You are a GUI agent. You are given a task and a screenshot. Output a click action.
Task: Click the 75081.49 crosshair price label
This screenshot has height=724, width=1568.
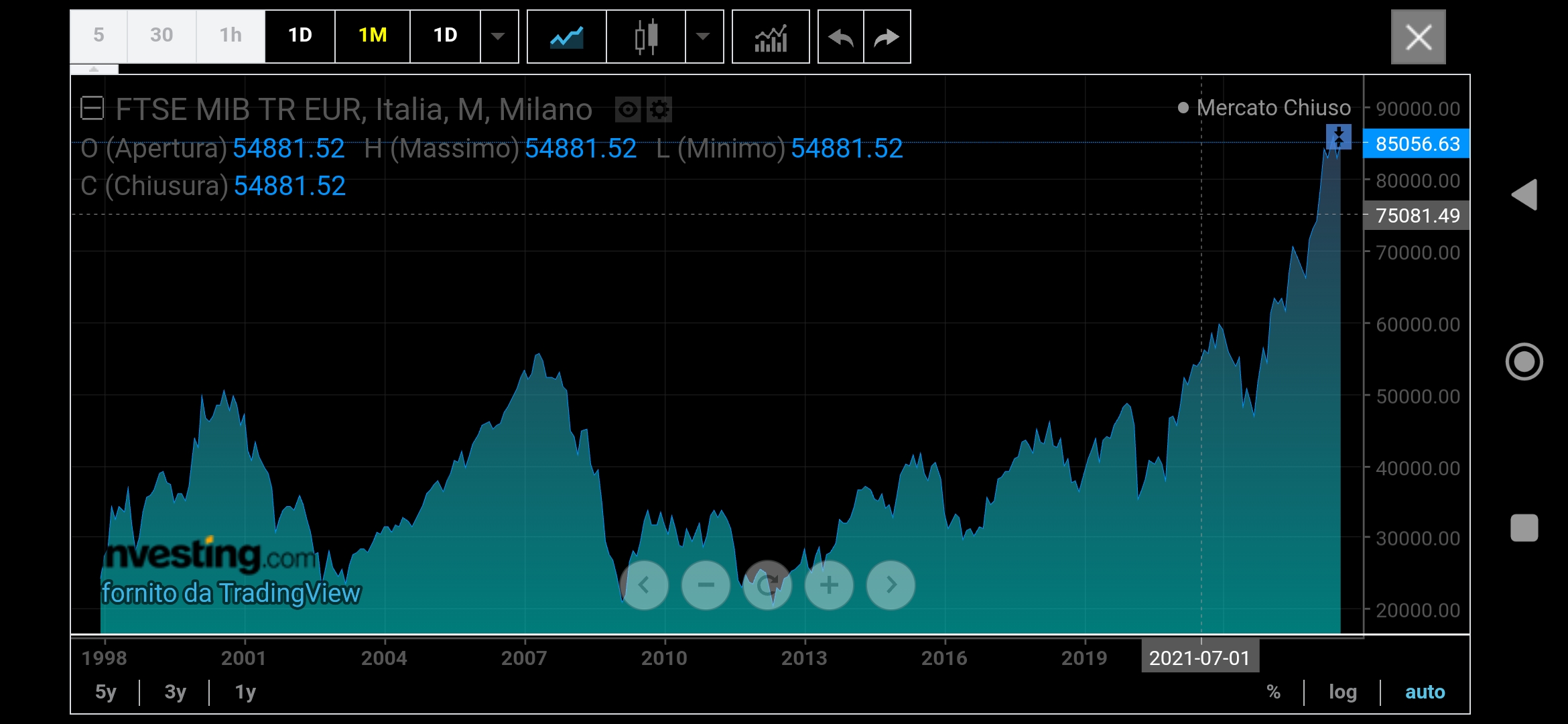pyautogui.click(x=1417, y=216)
